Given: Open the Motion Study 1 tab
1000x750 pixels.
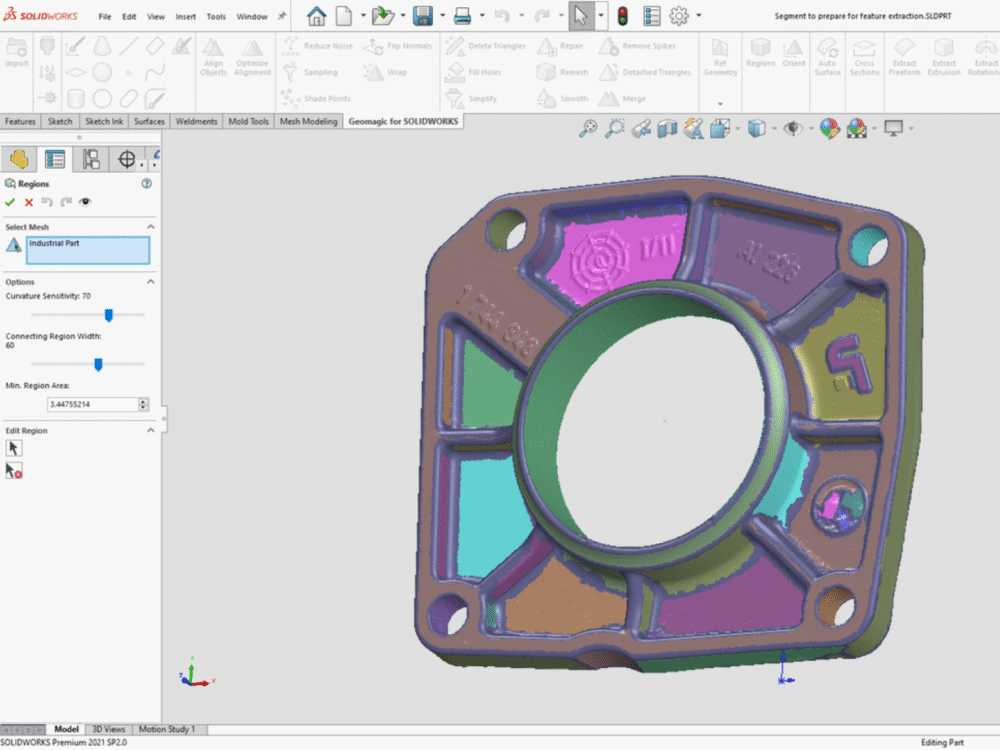Looking at the screenshot, I should click(x=166, y=729).
